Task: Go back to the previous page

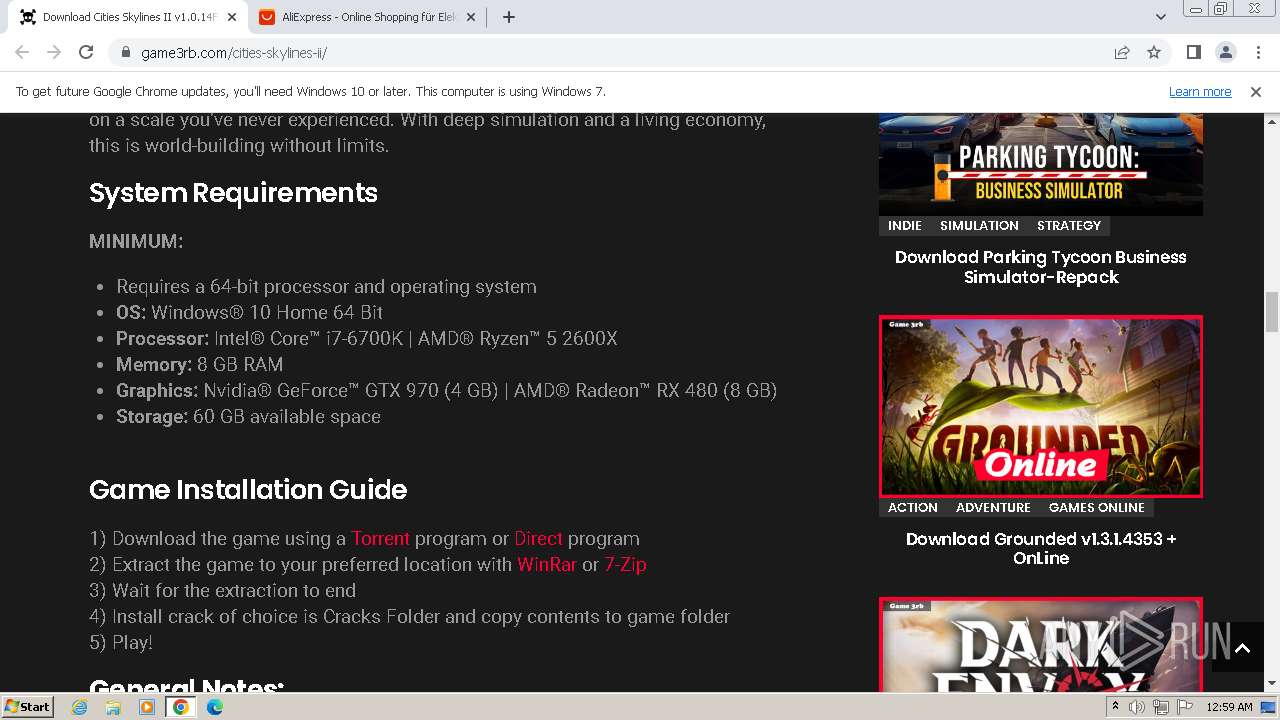Action: point(22,52)
